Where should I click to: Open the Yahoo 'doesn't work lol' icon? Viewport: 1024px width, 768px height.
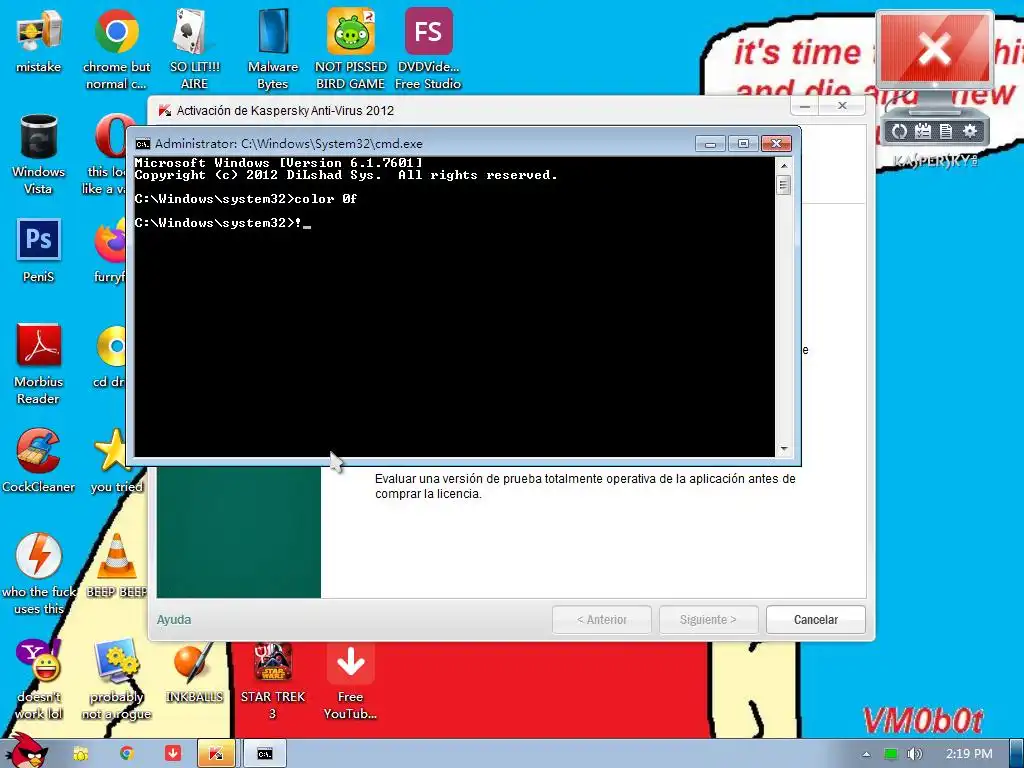(x=39, y=679)
